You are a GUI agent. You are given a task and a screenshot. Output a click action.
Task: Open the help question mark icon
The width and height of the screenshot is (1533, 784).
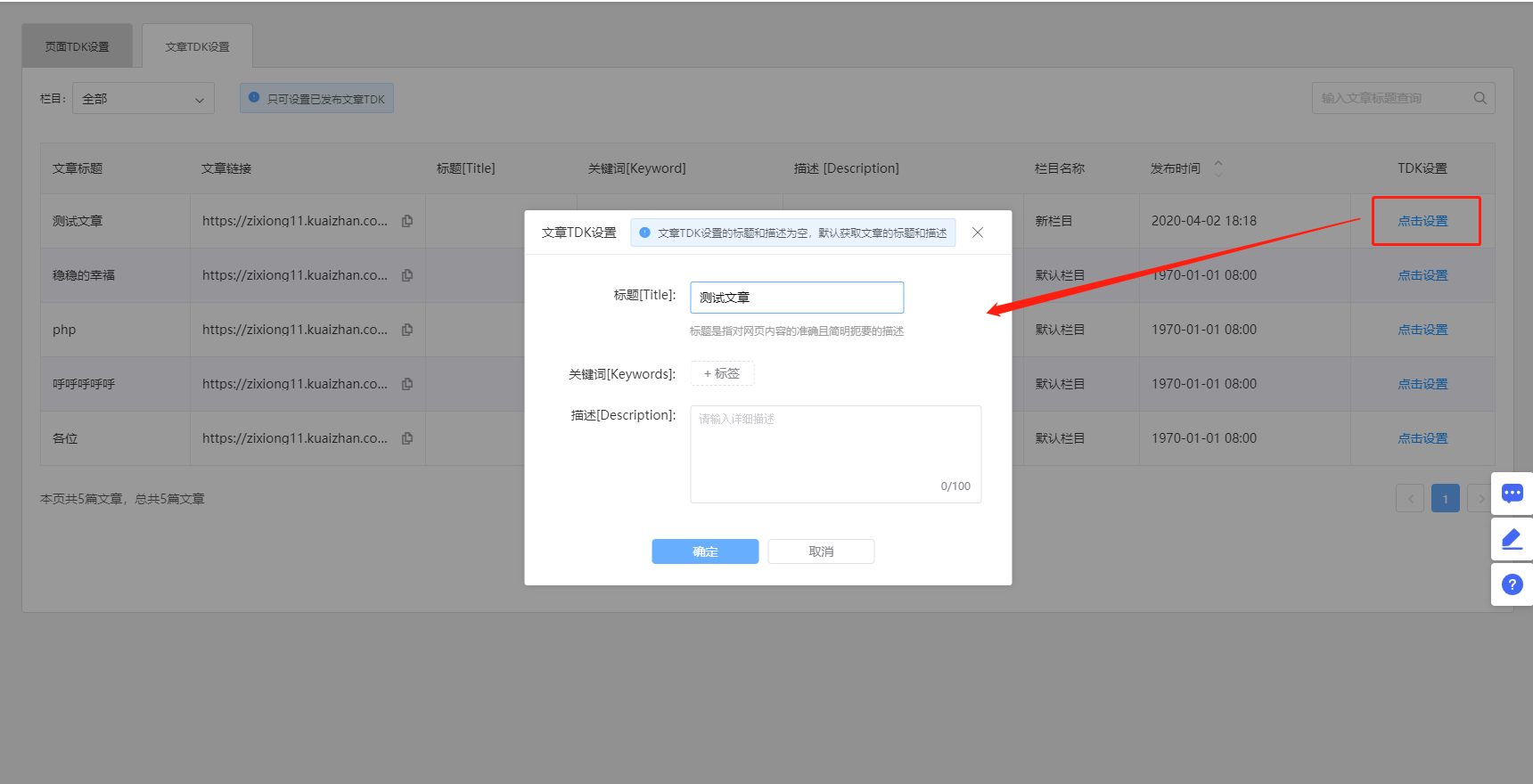pyautogui.click(x=1512, y=584)
